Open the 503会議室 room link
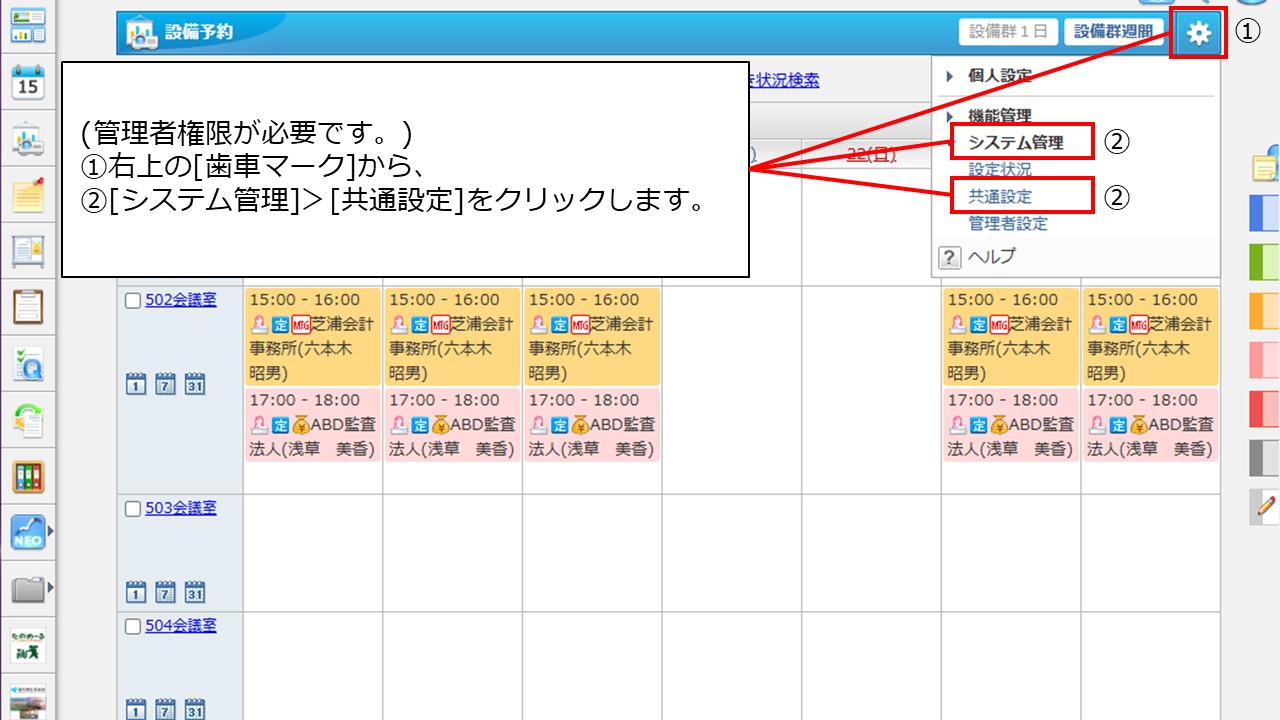 (181, 508)
